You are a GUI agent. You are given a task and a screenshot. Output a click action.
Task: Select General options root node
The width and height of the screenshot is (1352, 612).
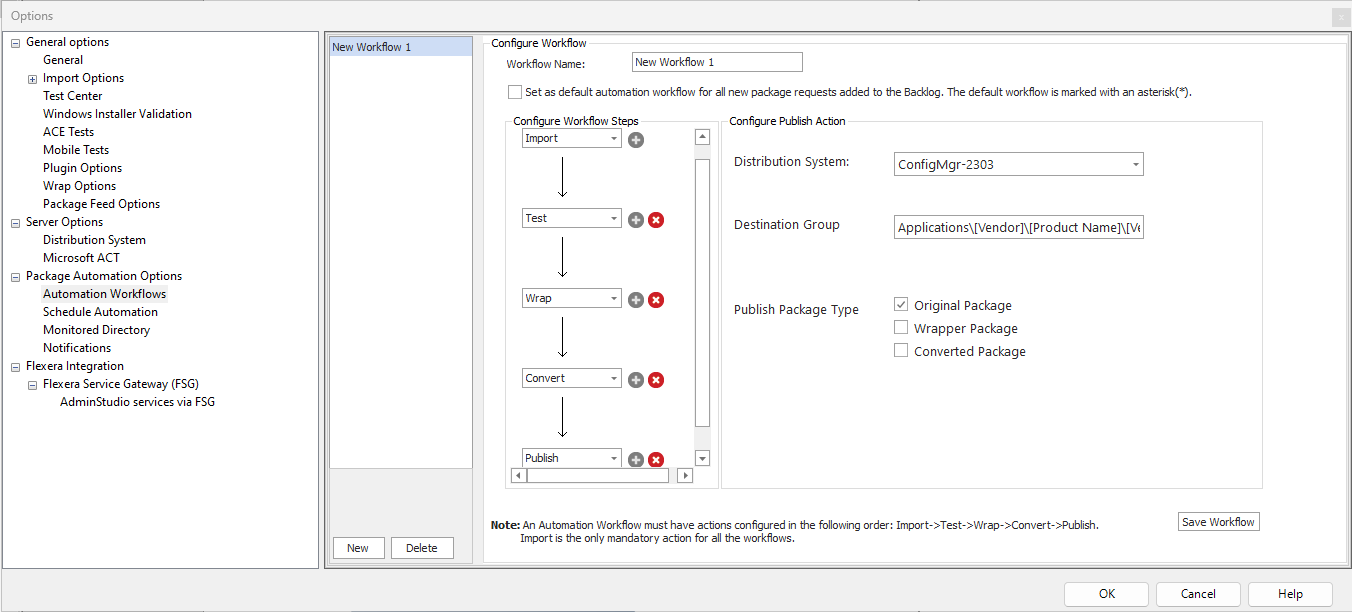[x=68, y=42]
